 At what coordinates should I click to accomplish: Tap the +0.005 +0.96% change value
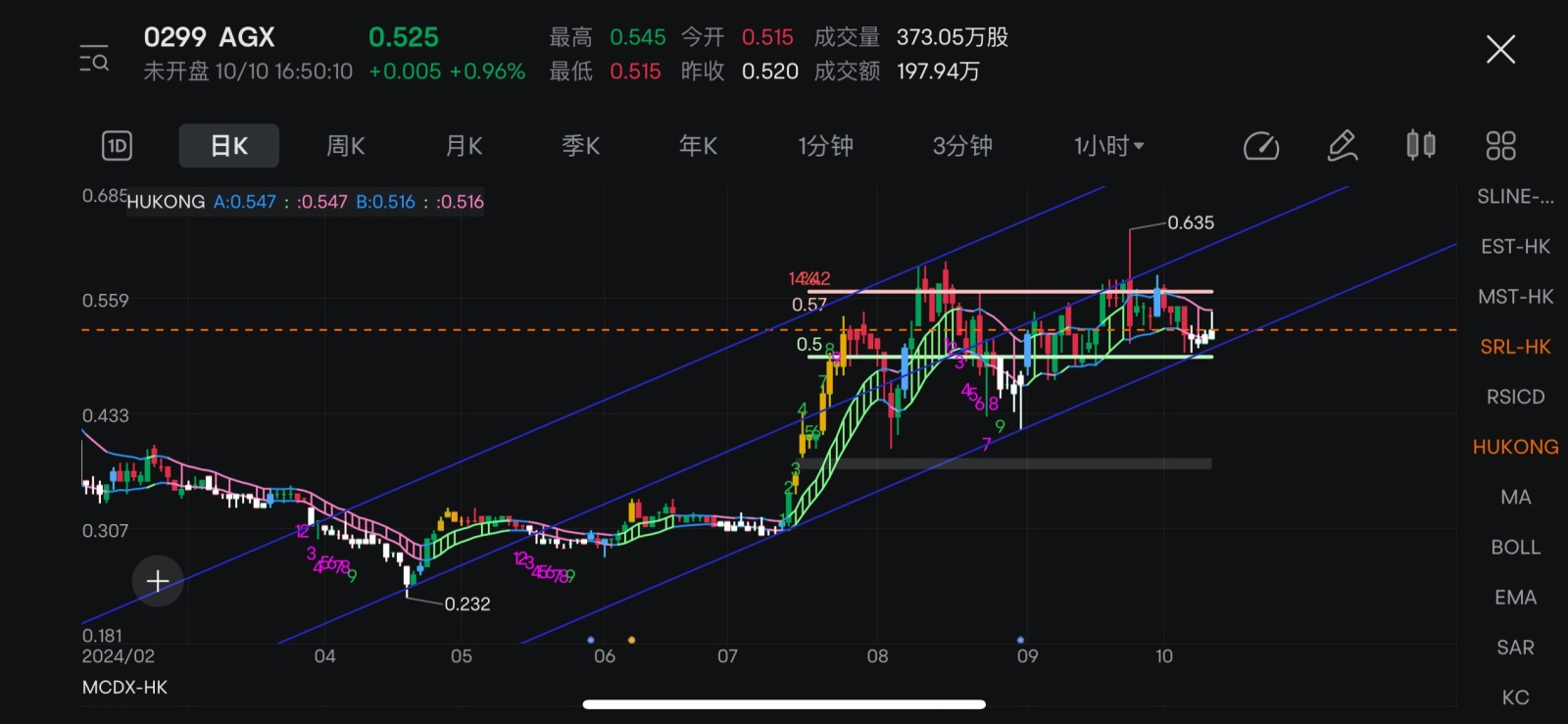click(447, 71)
